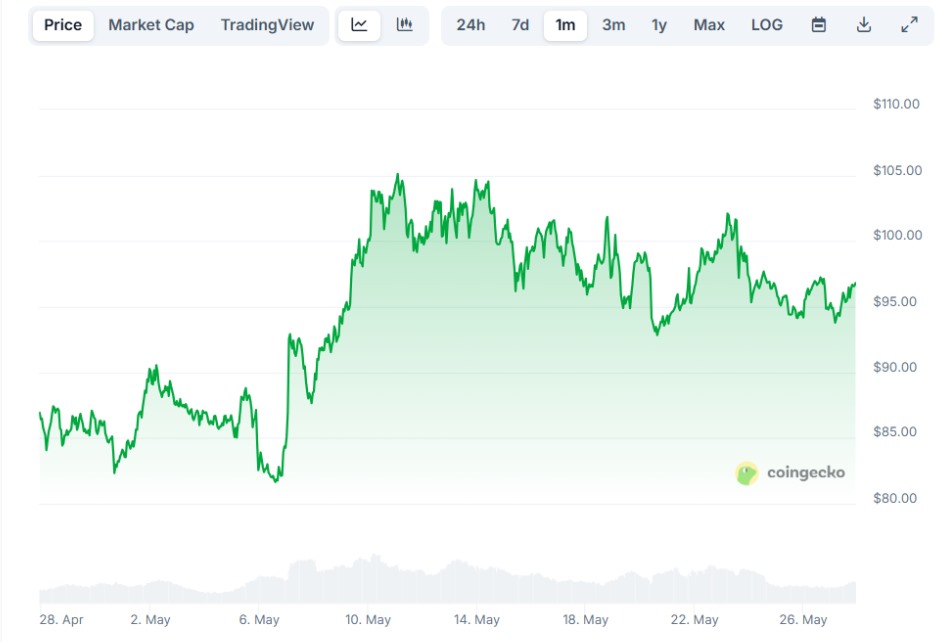The width and height of the screenshot is (937, 642).
Task: Expand chart to fullscreen
Action: click(x=909, y=25)
